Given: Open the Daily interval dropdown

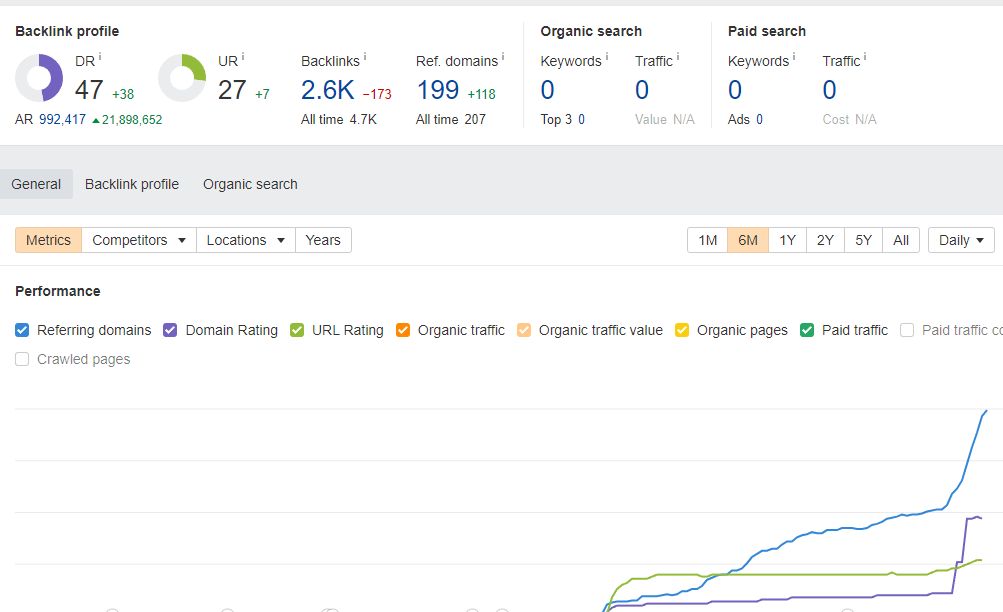Looking at the screenshot, I should point(961,240).
